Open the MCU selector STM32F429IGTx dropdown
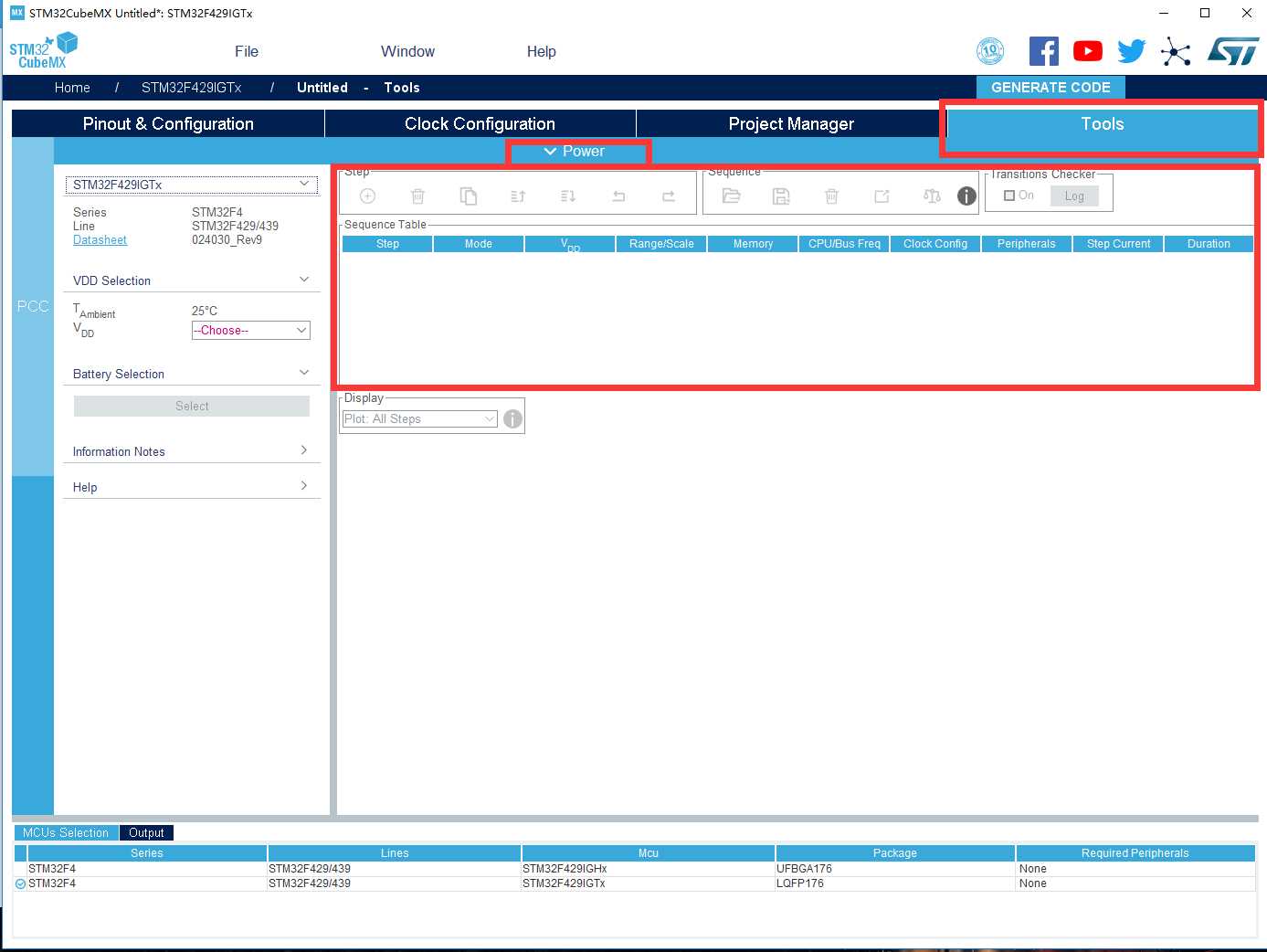The image size is (1267, 952). pos(192,185)
